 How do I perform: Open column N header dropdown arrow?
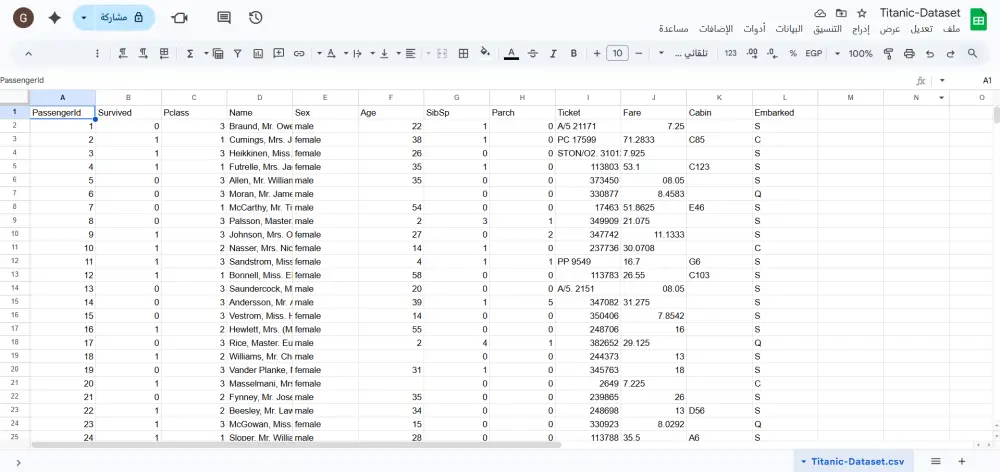coord(941,98)
